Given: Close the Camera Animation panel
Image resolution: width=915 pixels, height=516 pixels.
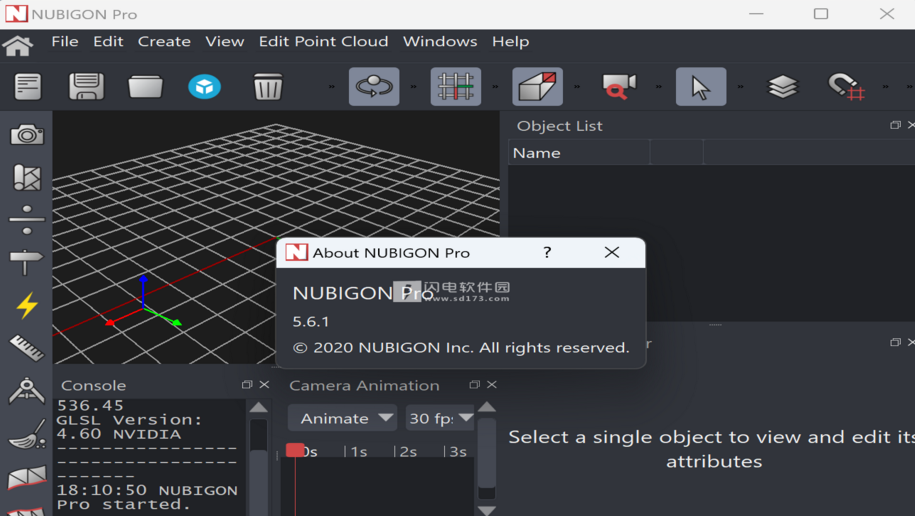Looking at the screenshot, I should click(492, 384).
